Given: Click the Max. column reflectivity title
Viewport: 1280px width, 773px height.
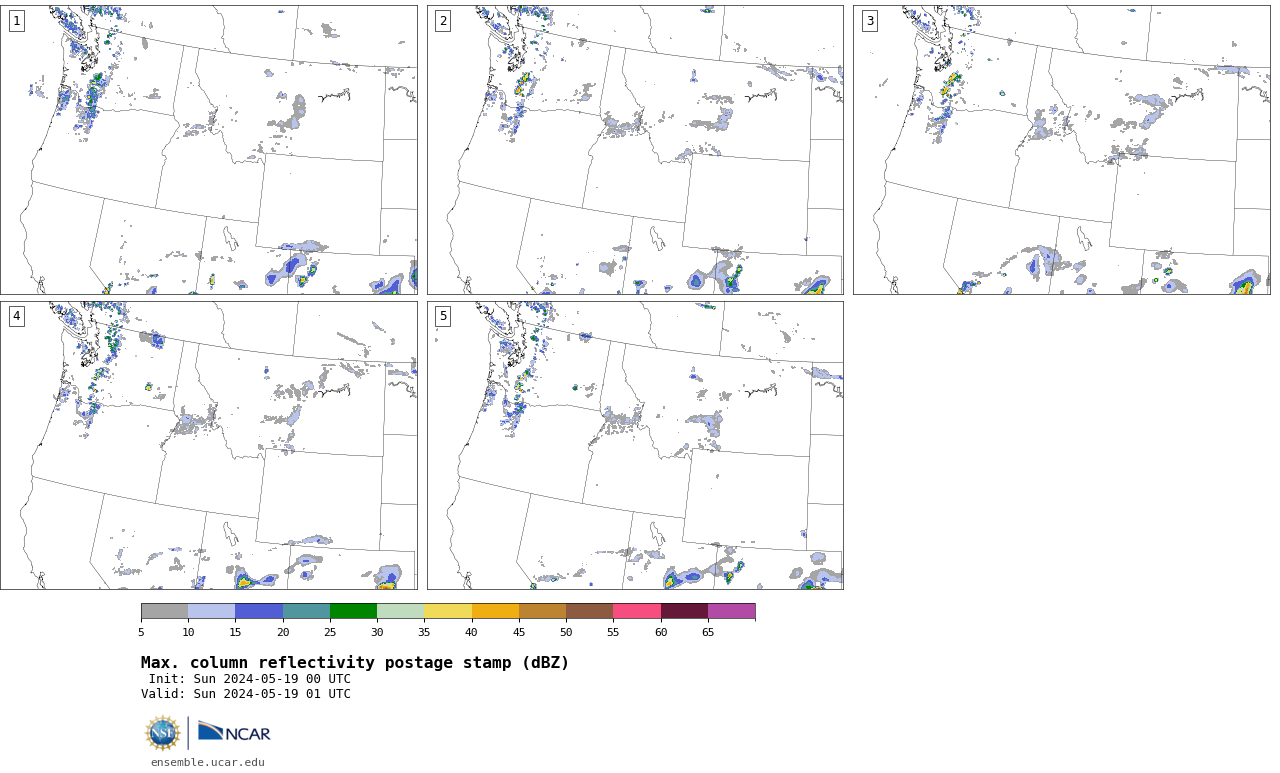Looking at the screenshot, I should (355, 663).
